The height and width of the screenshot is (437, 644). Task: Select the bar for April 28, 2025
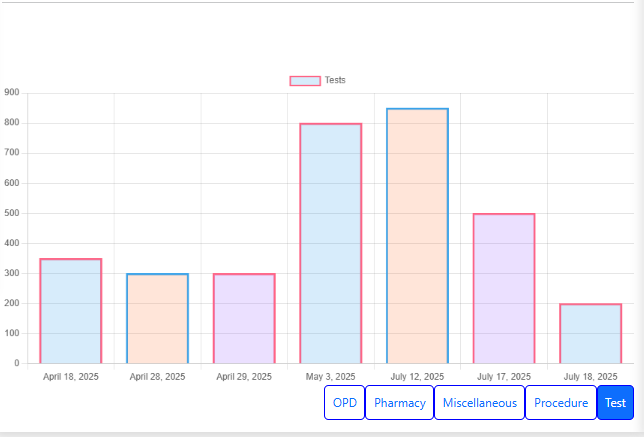pyautogui.click(x=157, y=318)
